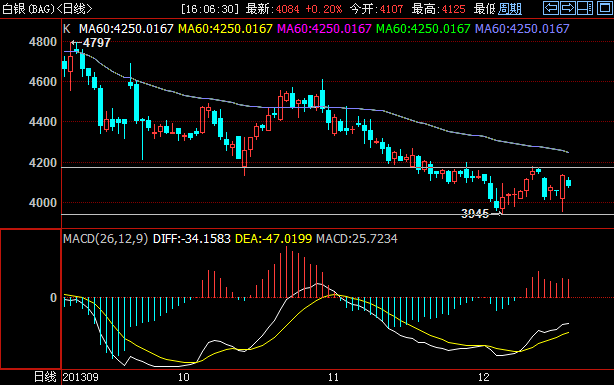Click the window maximize icon

605,8
